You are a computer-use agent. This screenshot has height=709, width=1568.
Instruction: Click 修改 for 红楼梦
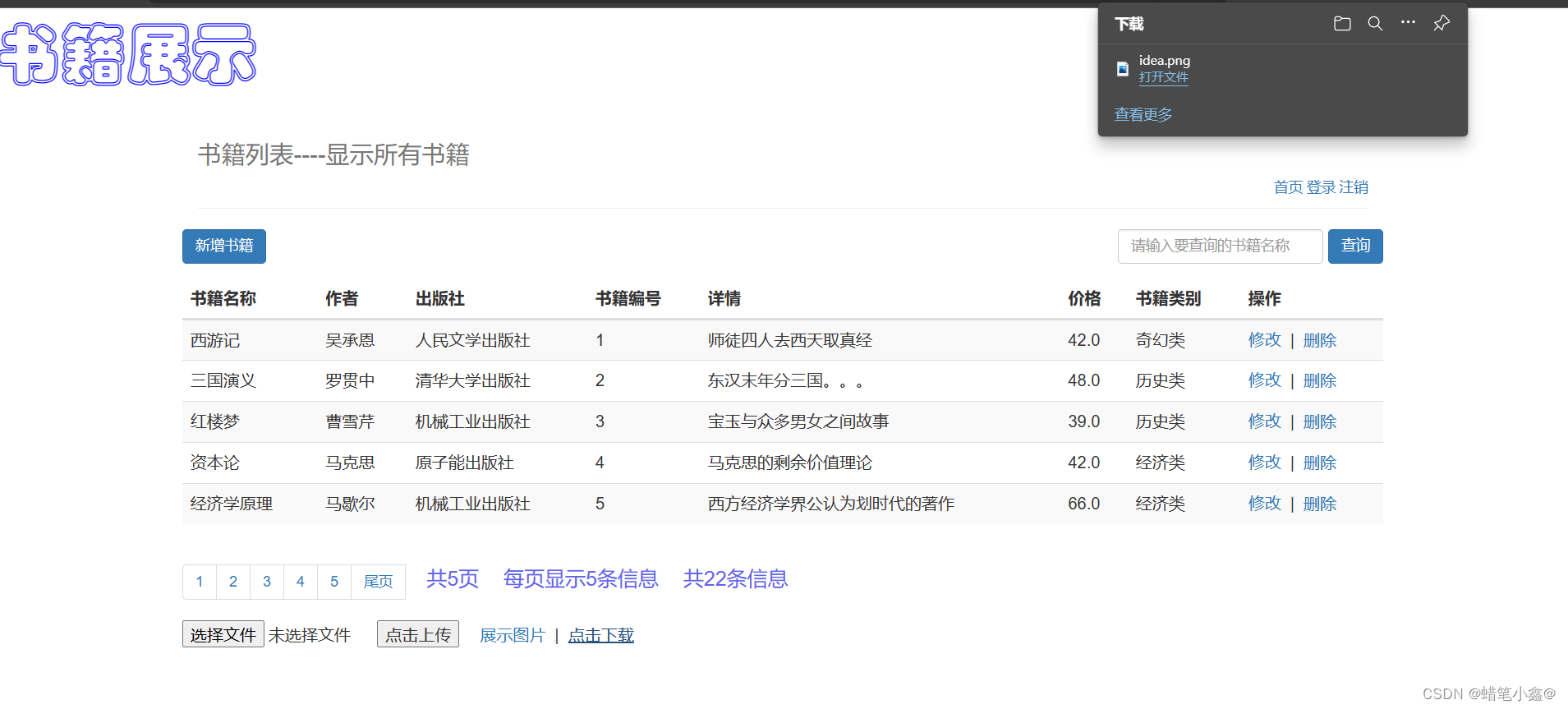(x=1264, y=421)
